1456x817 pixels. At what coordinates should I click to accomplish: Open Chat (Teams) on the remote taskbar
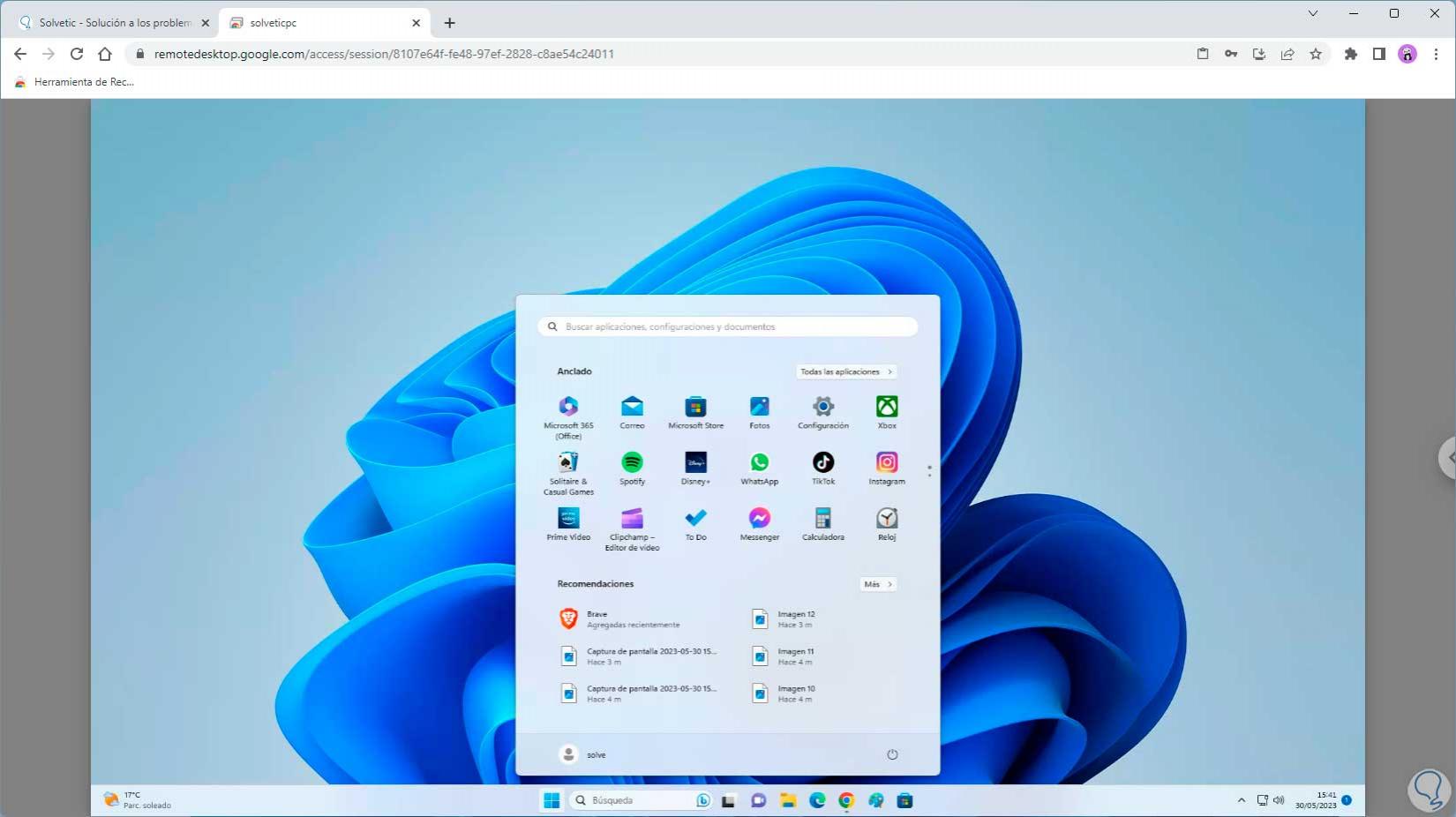758,800
